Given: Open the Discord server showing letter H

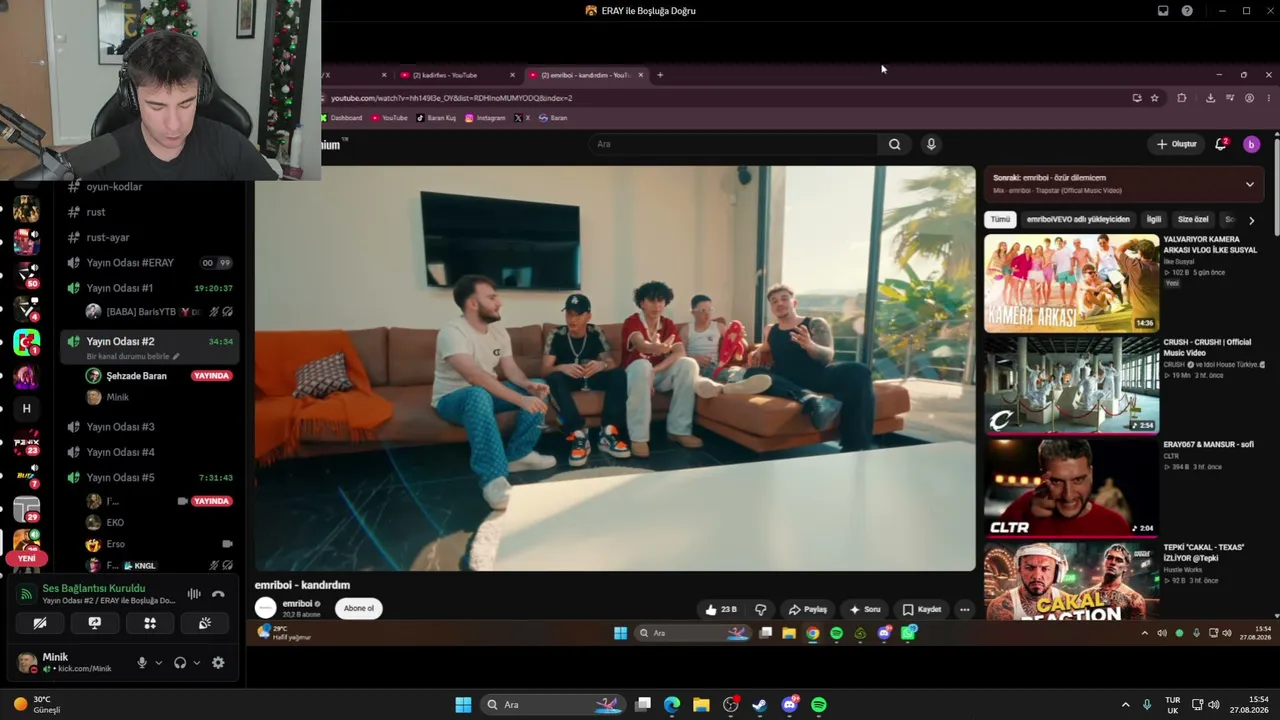Looking at the screenshot, I should tap(27, 408).
